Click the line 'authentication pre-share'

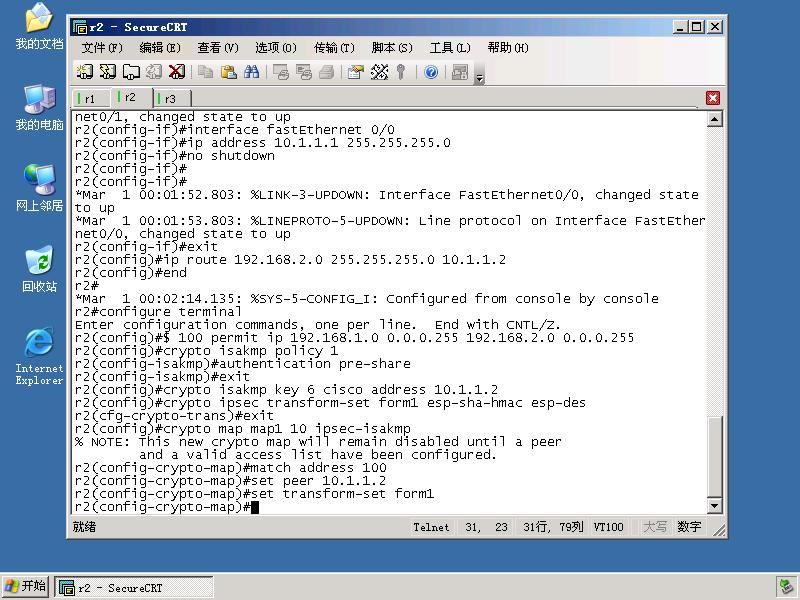[242, 364]
